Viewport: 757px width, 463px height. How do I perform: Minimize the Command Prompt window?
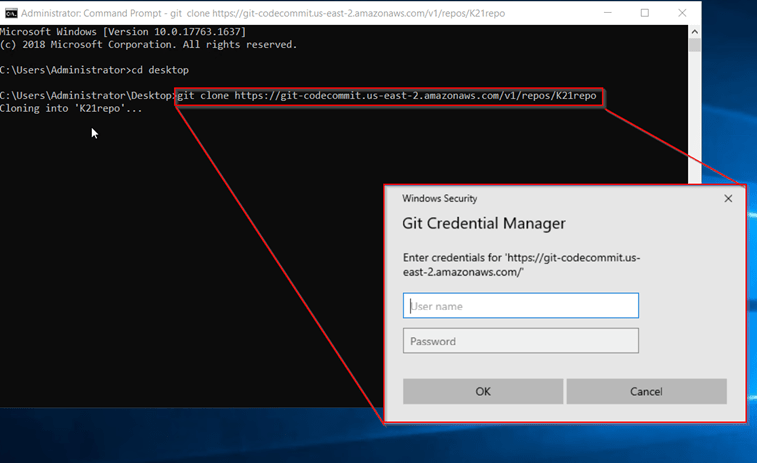(608, 13)
